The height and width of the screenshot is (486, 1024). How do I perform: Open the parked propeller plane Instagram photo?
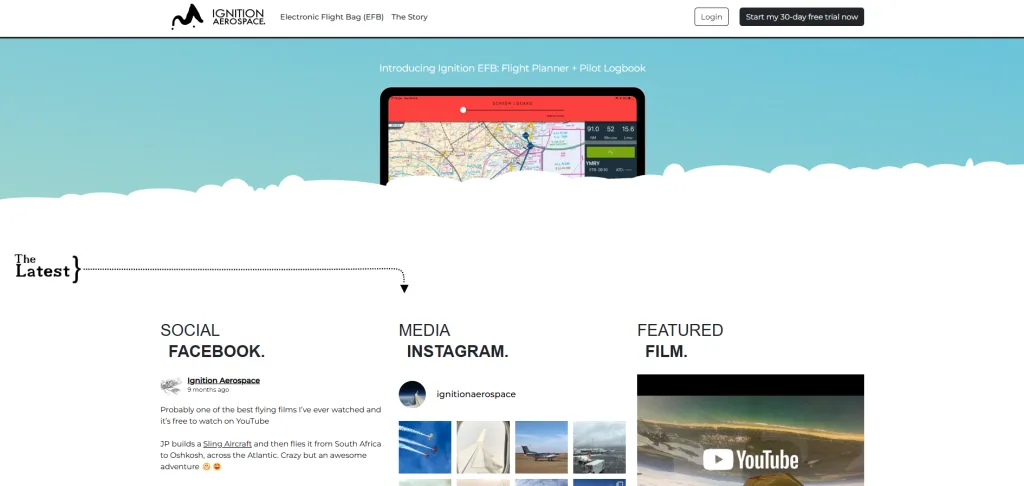coord(541,447)
